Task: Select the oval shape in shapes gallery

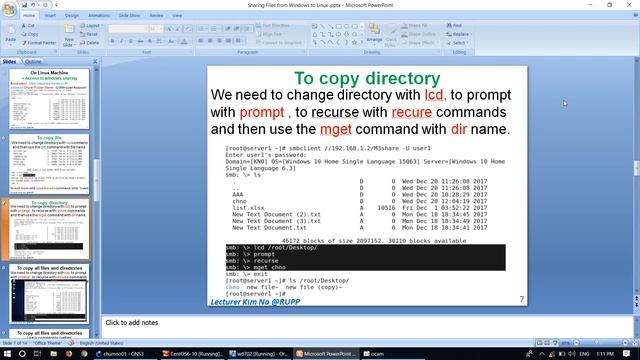Action: pyautogui.click(x=347, y=26)
